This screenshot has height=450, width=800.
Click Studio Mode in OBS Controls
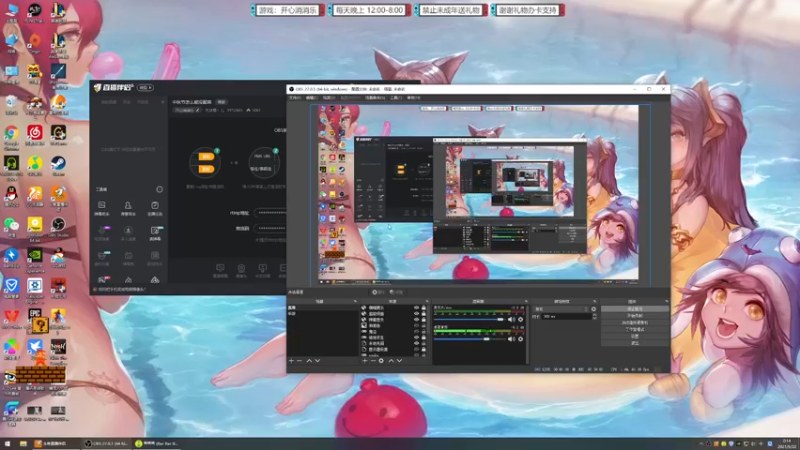[635, 330]
